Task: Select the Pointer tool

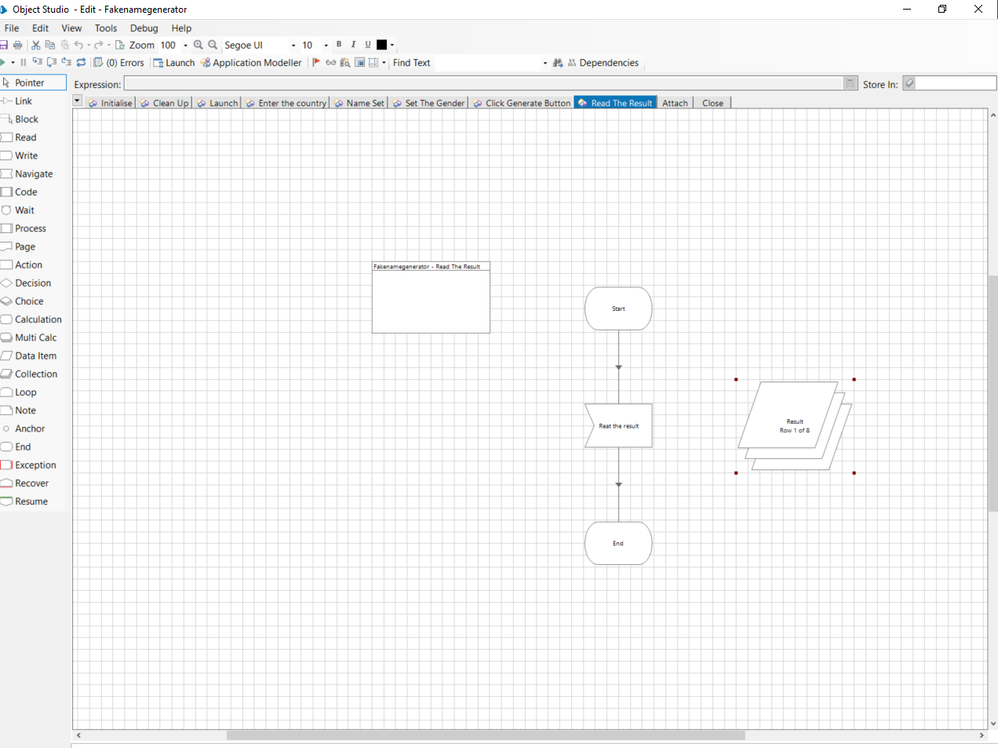Action: click(x=33, y=83)
